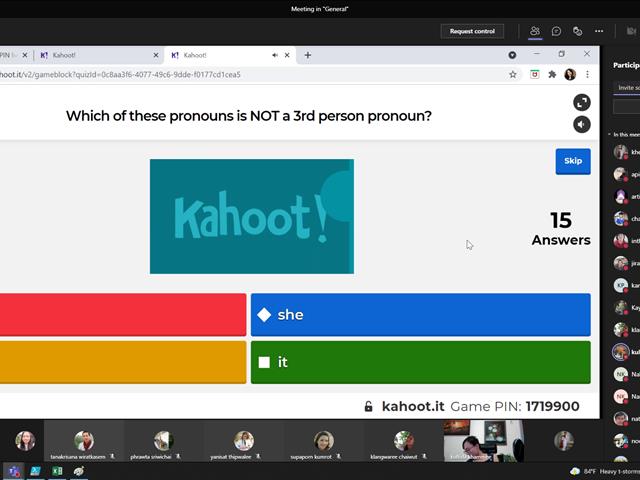
Task: Enter Kahoot fullscreen mode
Action: coord(582,102)
